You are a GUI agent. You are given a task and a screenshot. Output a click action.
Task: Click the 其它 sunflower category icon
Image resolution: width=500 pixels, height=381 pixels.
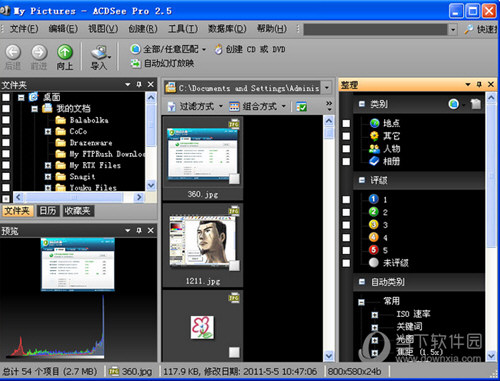coord(375,136)
